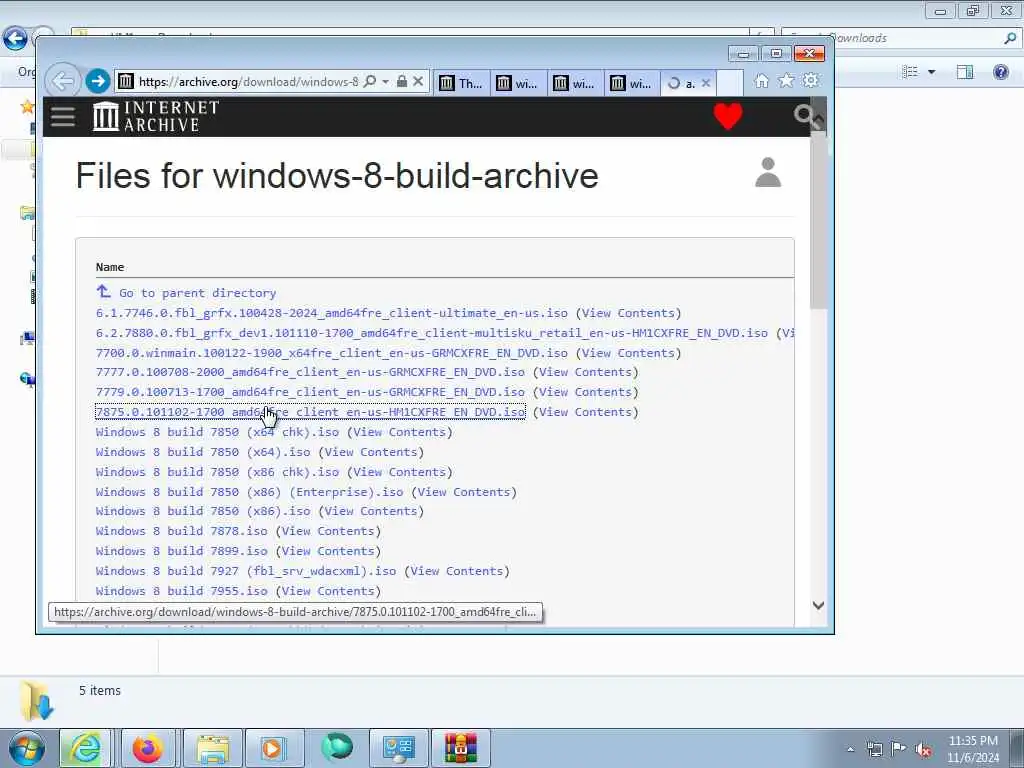This screenshot has height=768, width=1024.
Task: Open Internet Explorer tools gear
Action: 810,80
